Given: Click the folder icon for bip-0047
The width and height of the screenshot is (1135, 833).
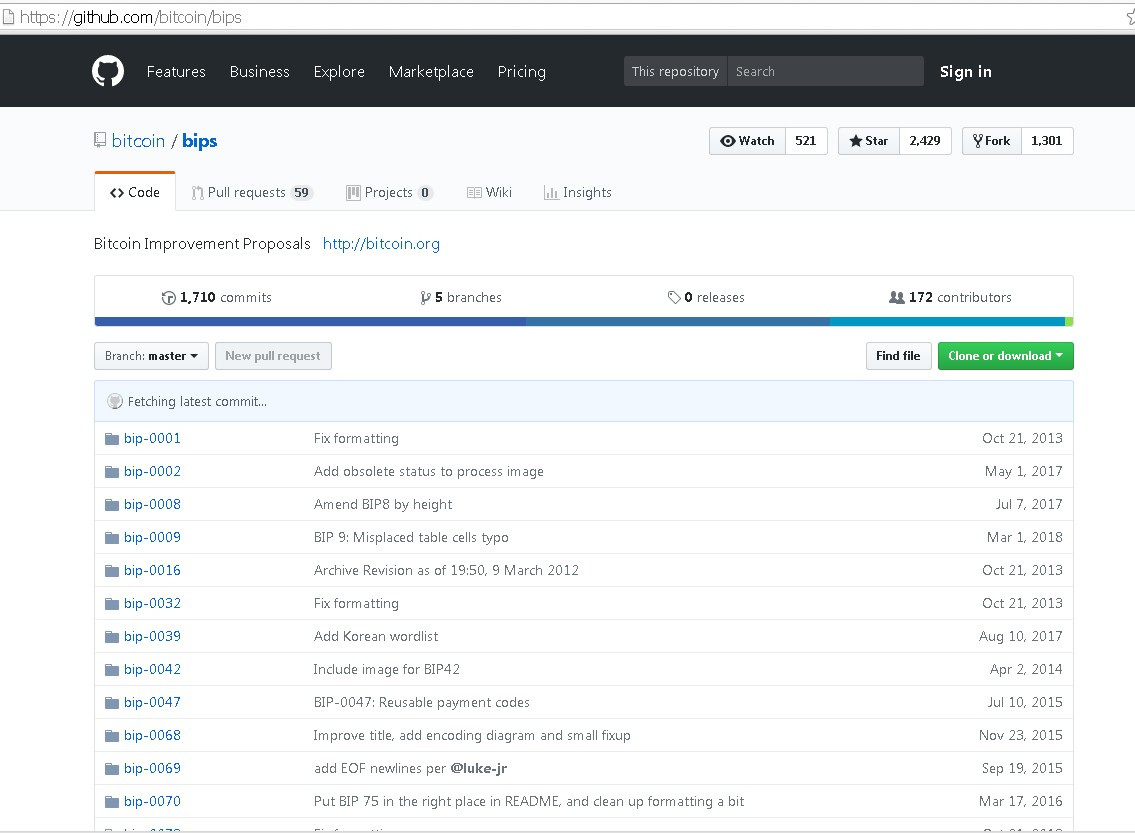Looking at the screenshot, I should tap(111, 703).
